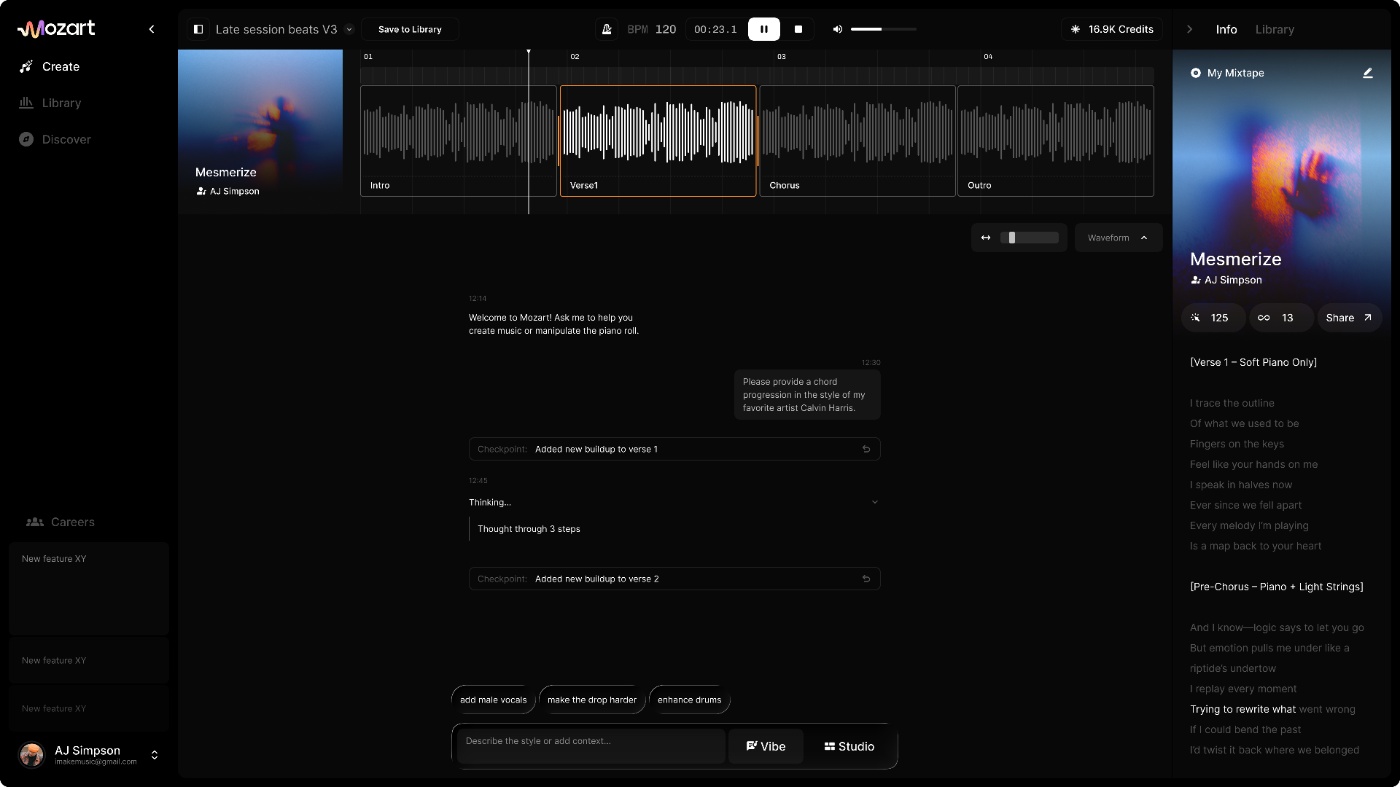This screenshot has width=1400, height=787.
Task: Click the metronome icon in the toolbar
Action: [607, 29]
